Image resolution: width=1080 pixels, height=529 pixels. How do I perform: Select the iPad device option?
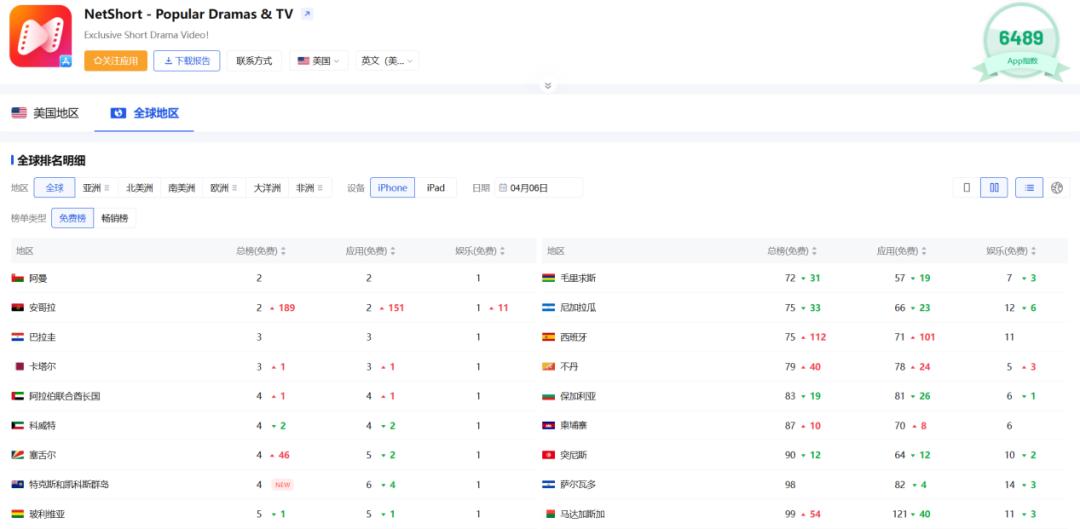(x=436, y=188)
